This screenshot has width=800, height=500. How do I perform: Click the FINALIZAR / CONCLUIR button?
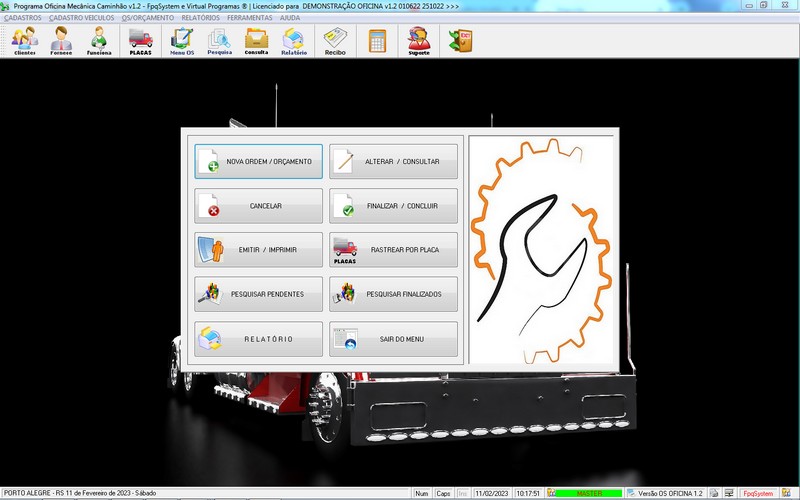point(393,206)
